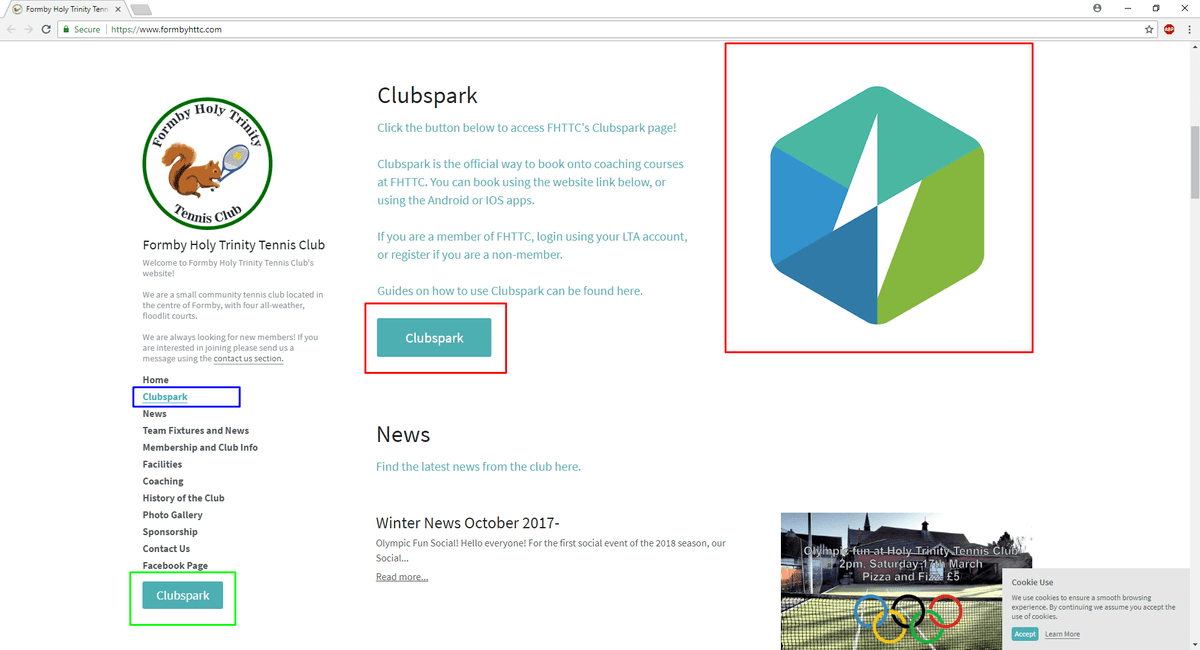Image resolution: width=1200 pixels, height=650 pixels.
Task: Go to the Home page in navigation
Action: click(155, 380)
